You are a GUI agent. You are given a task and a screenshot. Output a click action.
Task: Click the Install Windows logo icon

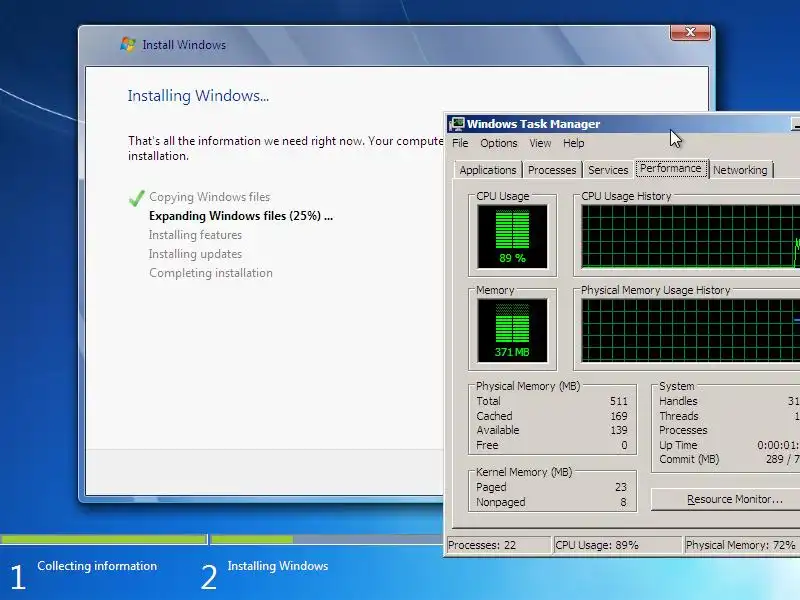(x=128, y=44)
